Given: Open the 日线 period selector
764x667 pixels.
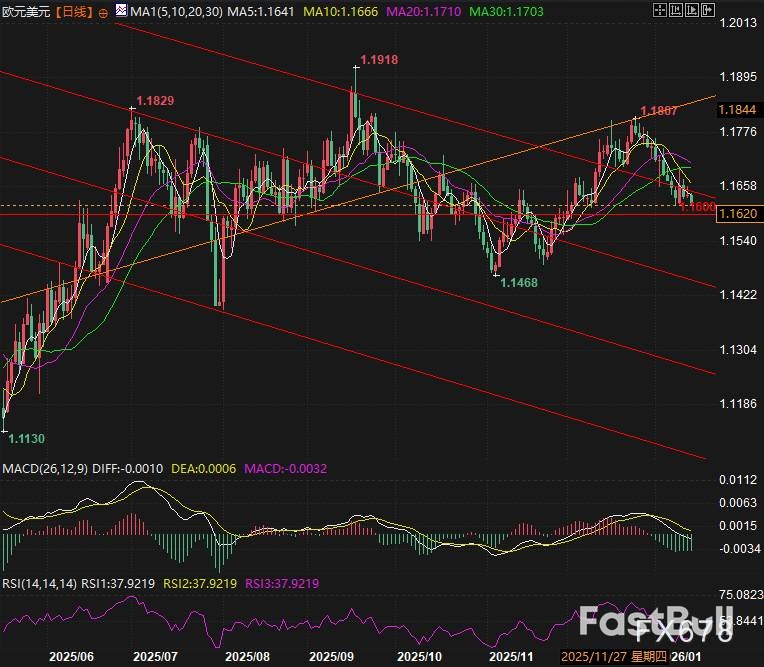Looking at the screenshot, I should (x=72, y=13).
